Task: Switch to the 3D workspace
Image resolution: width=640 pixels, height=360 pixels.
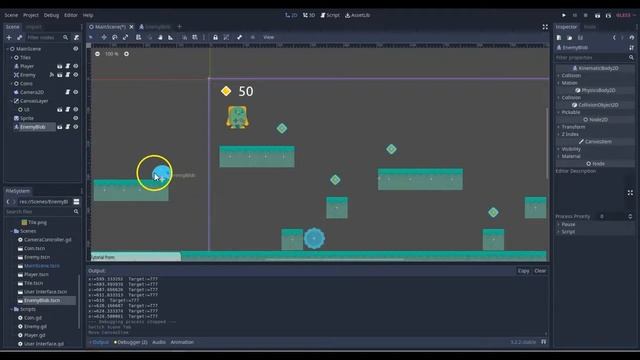Action: point(309,15)
